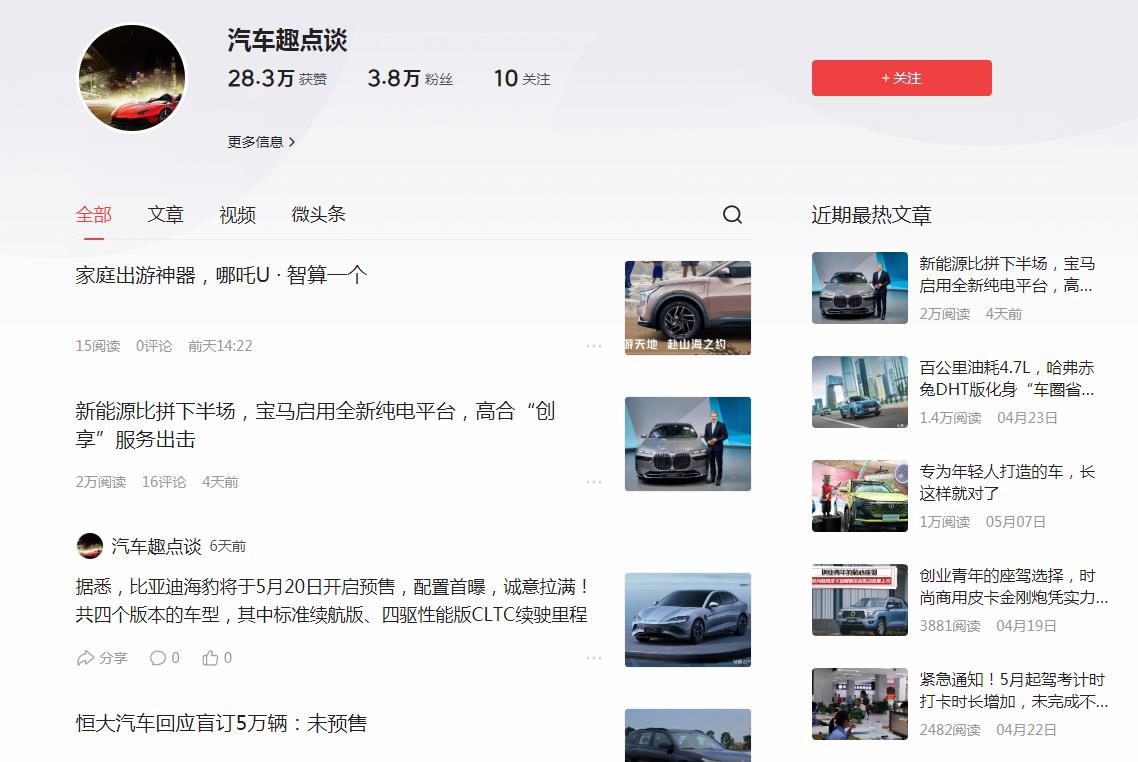Open hot article 创业青年的座驾选择

(1013, 586)
